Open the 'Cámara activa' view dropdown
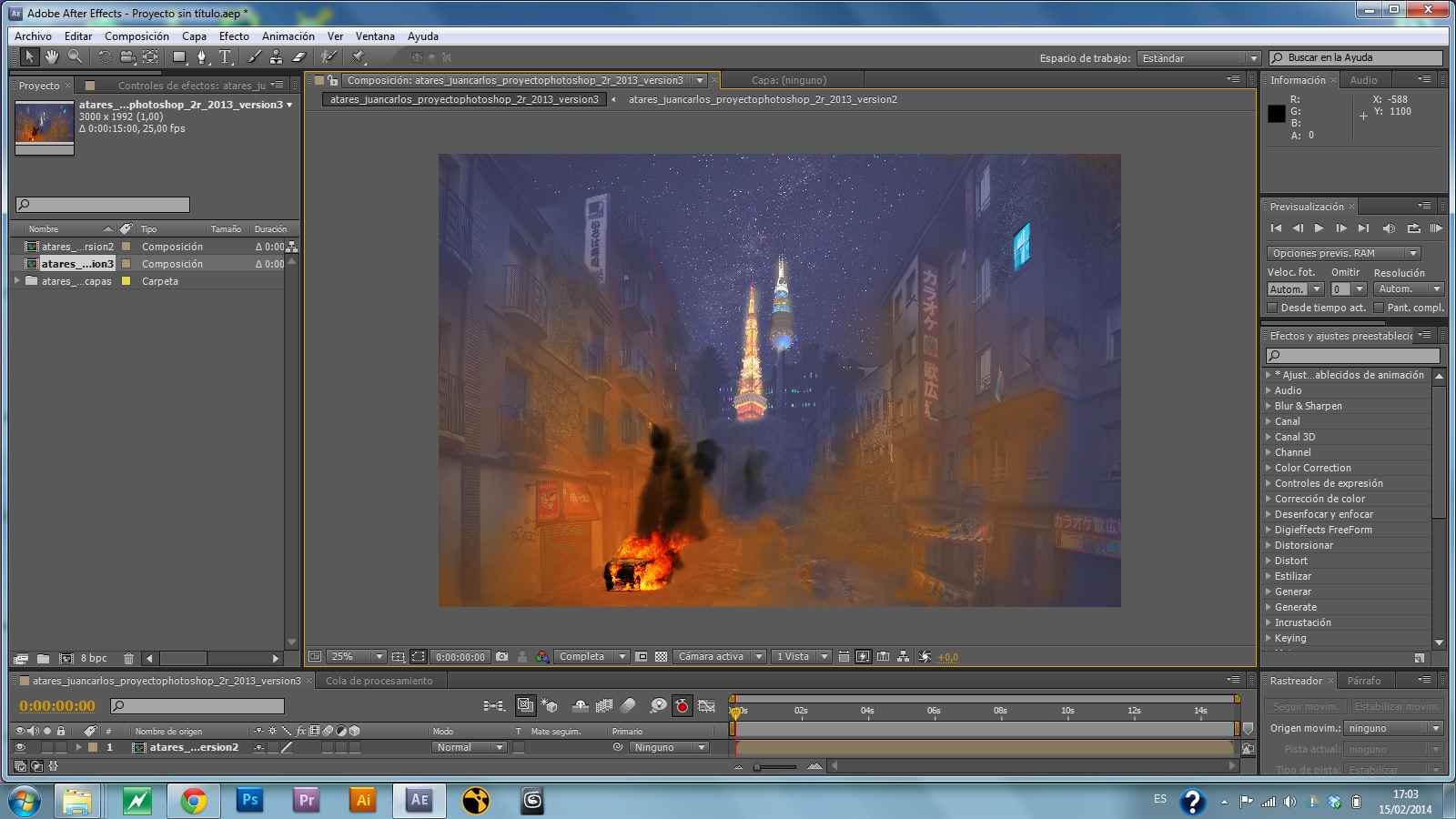The image size is (1456, 819). pos(719,656)
